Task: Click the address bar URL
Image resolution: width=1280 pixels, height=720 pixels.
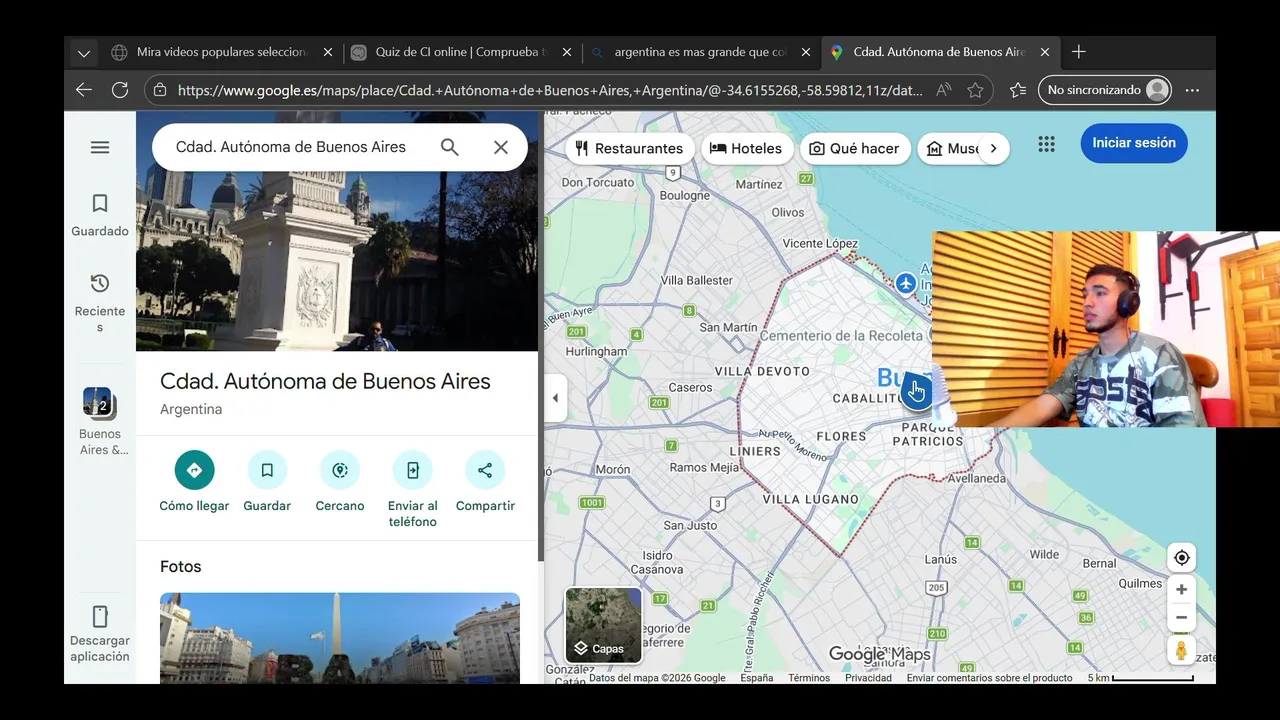Action: 550,90
